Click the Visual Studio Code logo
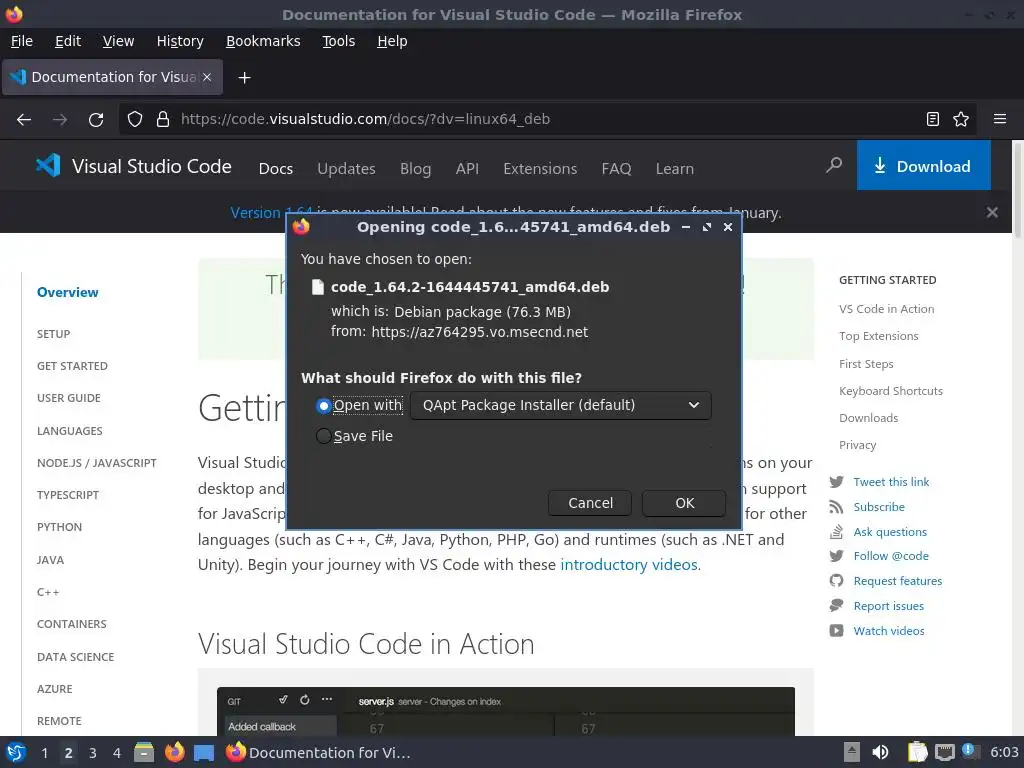 click(x=134, y=166)
